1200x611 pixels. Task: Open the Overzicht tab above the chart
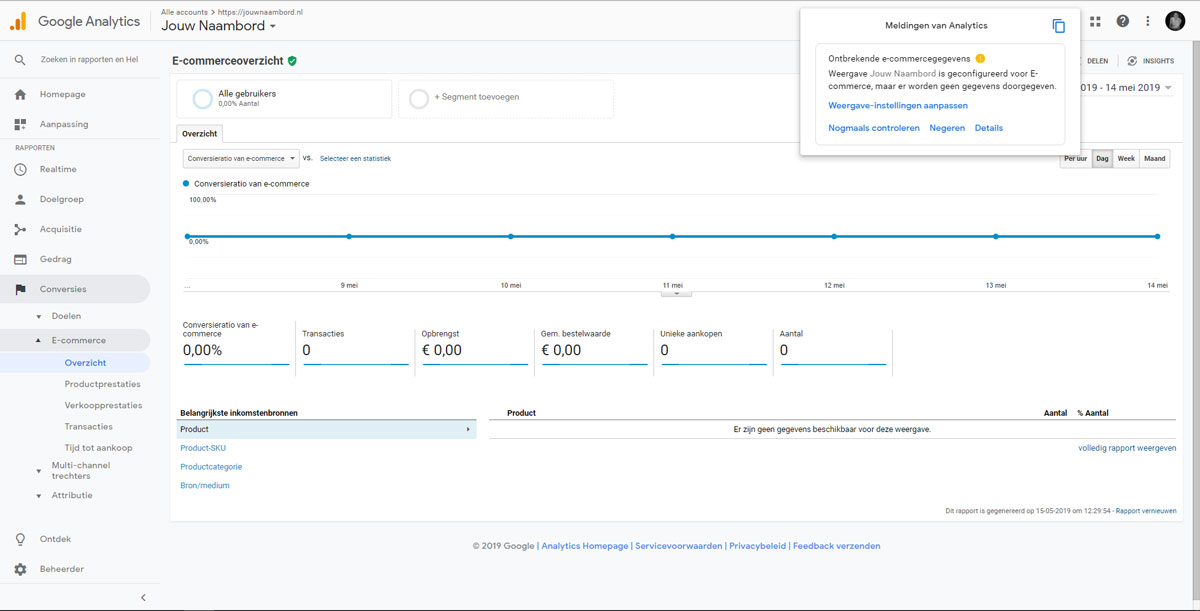(199, 134)
